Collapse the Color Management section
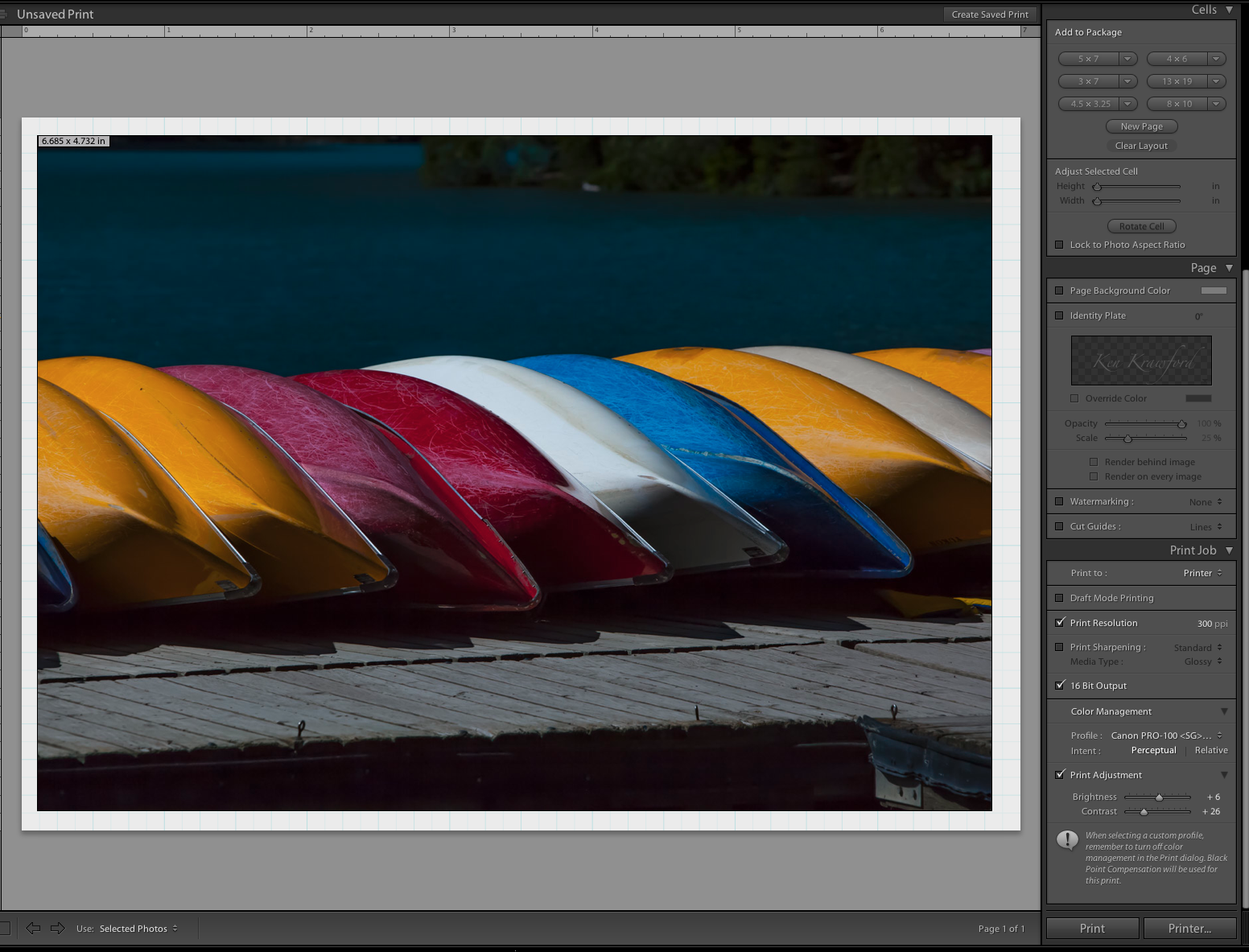1249x952 pixels. pyautogui.click(x=1223, y=711)
